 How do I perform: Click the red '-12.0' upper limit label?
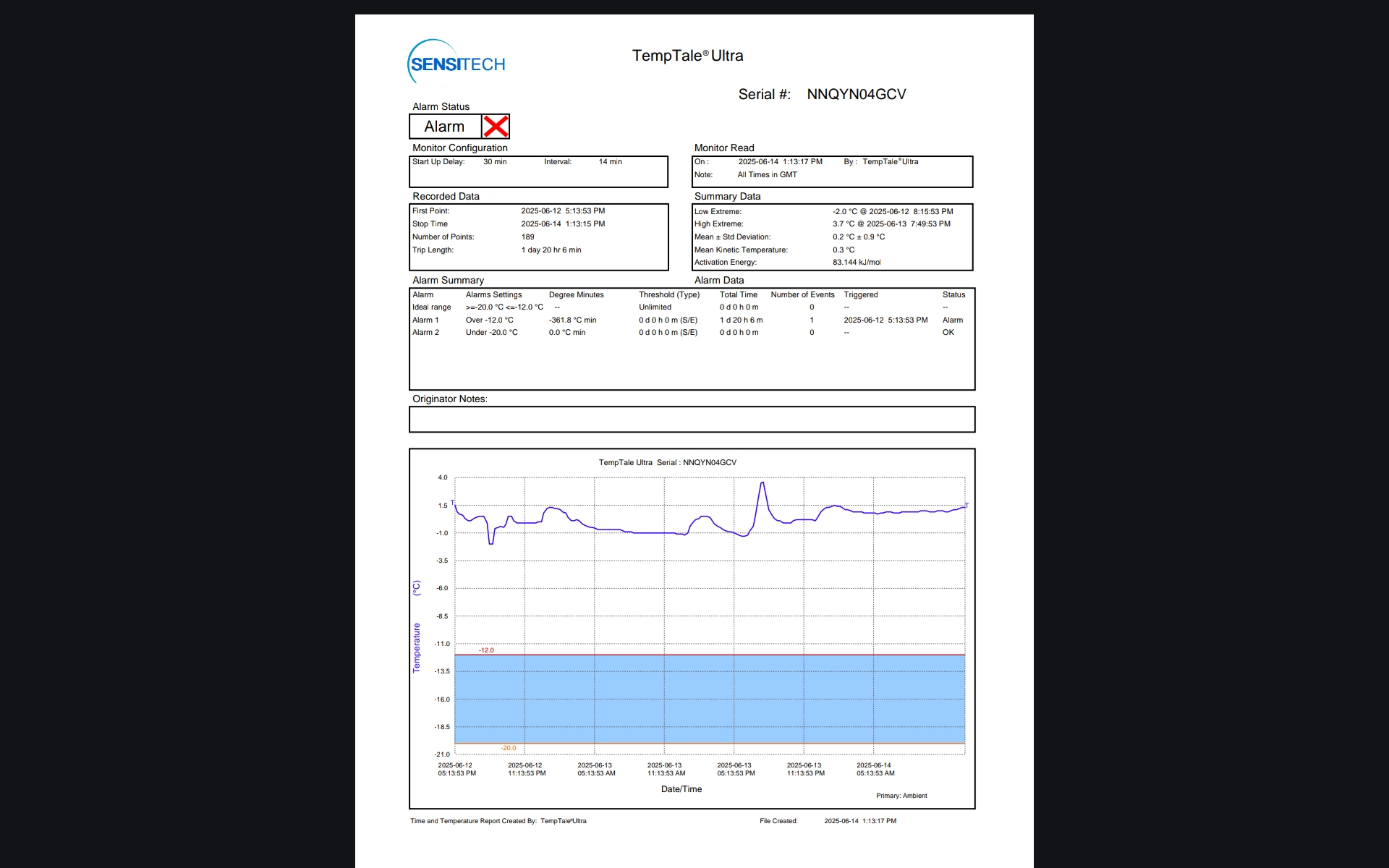click(486, 650)
